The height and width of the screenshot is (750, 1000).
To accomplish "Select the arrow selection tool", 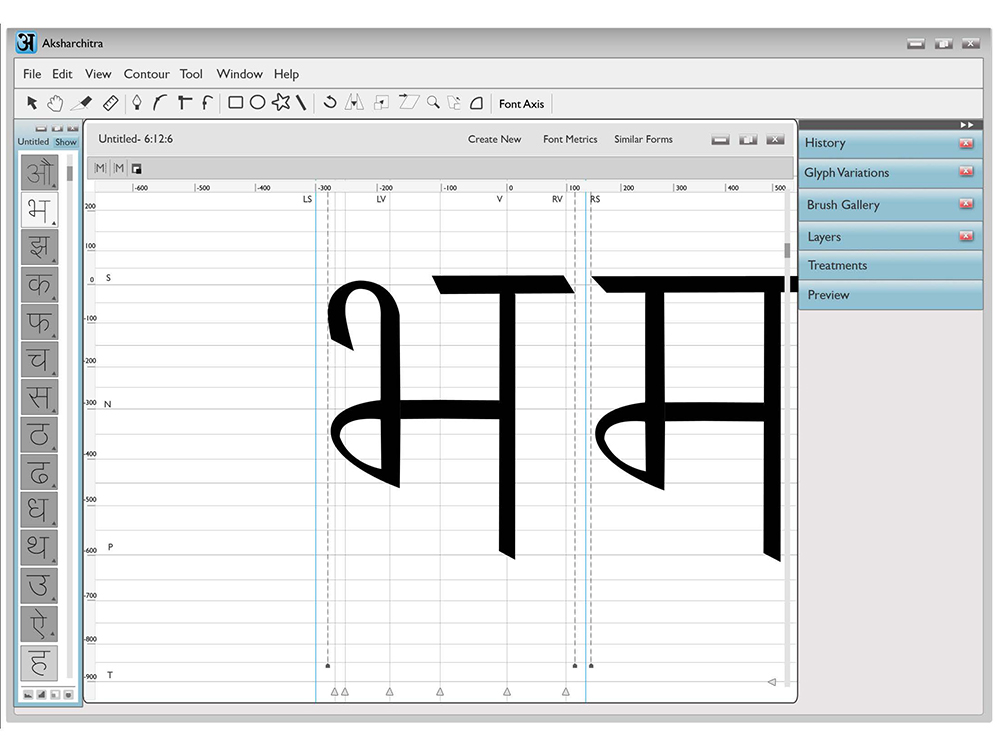I will point(32,103).
